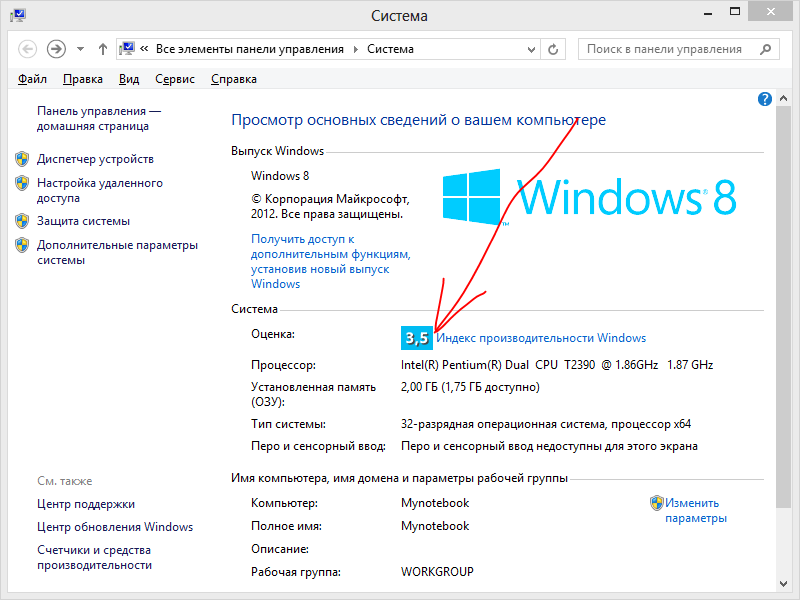This screenshot has width=800, height=600.
Task: Go up one level with Up arrow
Action: 103,49
